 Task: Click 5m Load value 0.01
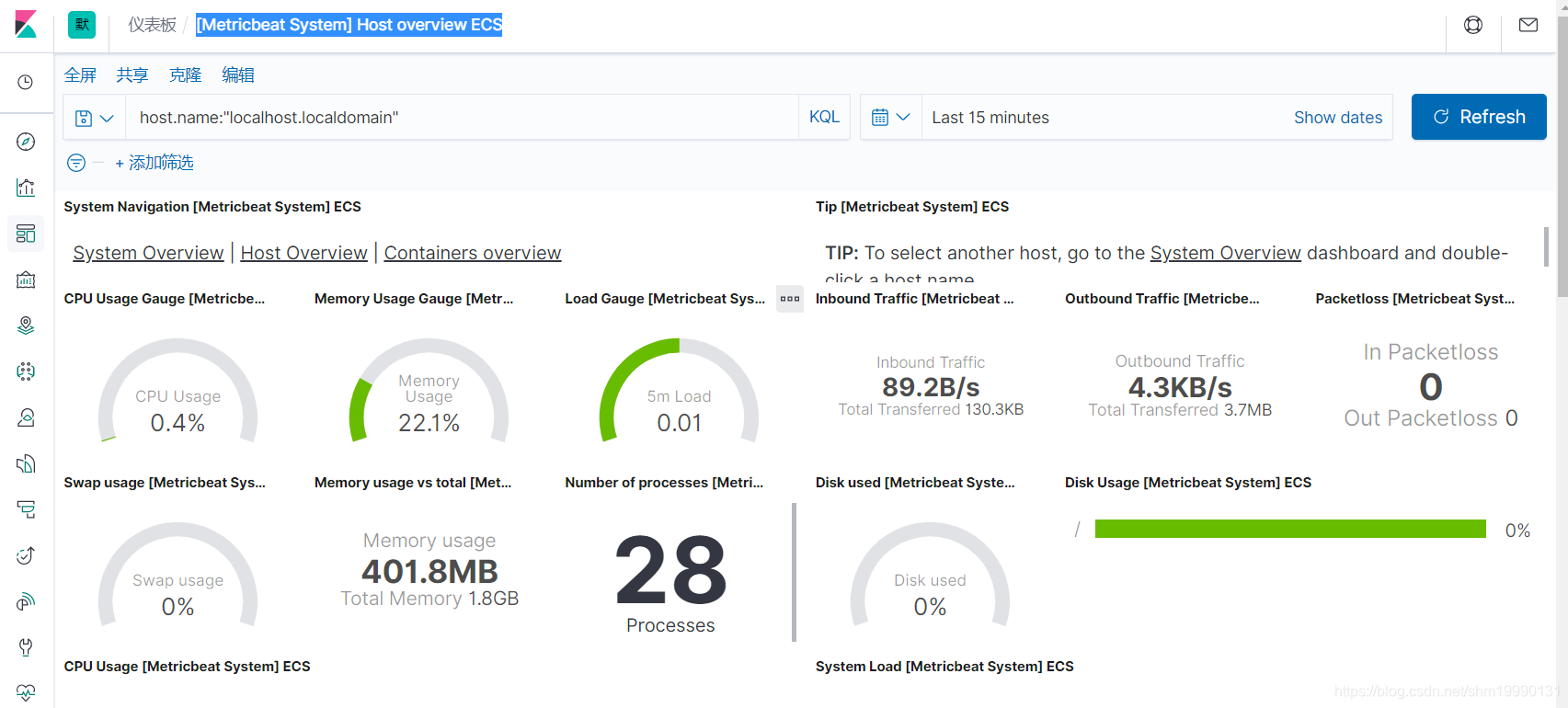(x=679, y=423)
